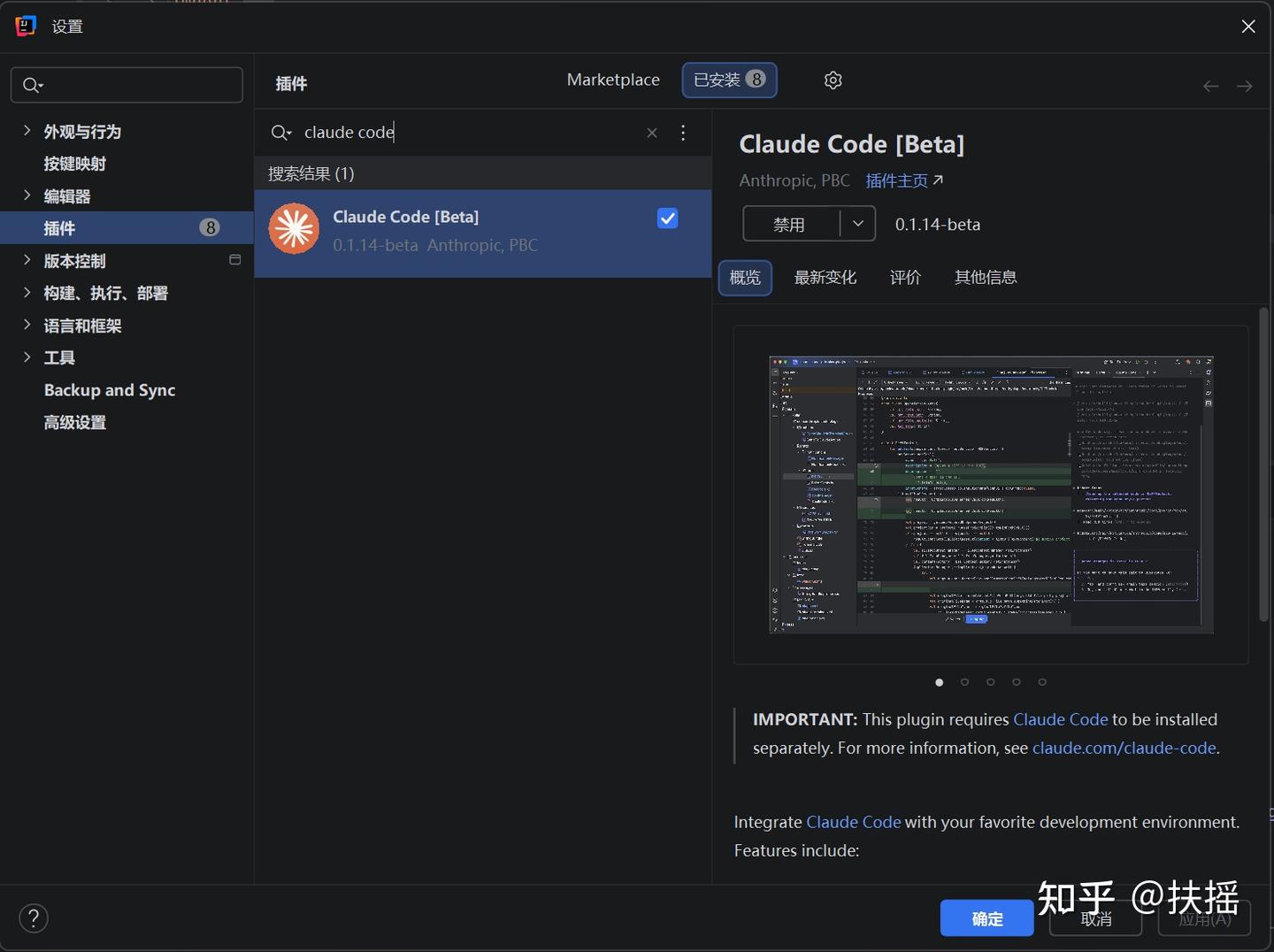This screenshot has height=952, width=1274.
Task: Focus the settings search input field
Action: [x=127, y=85]
